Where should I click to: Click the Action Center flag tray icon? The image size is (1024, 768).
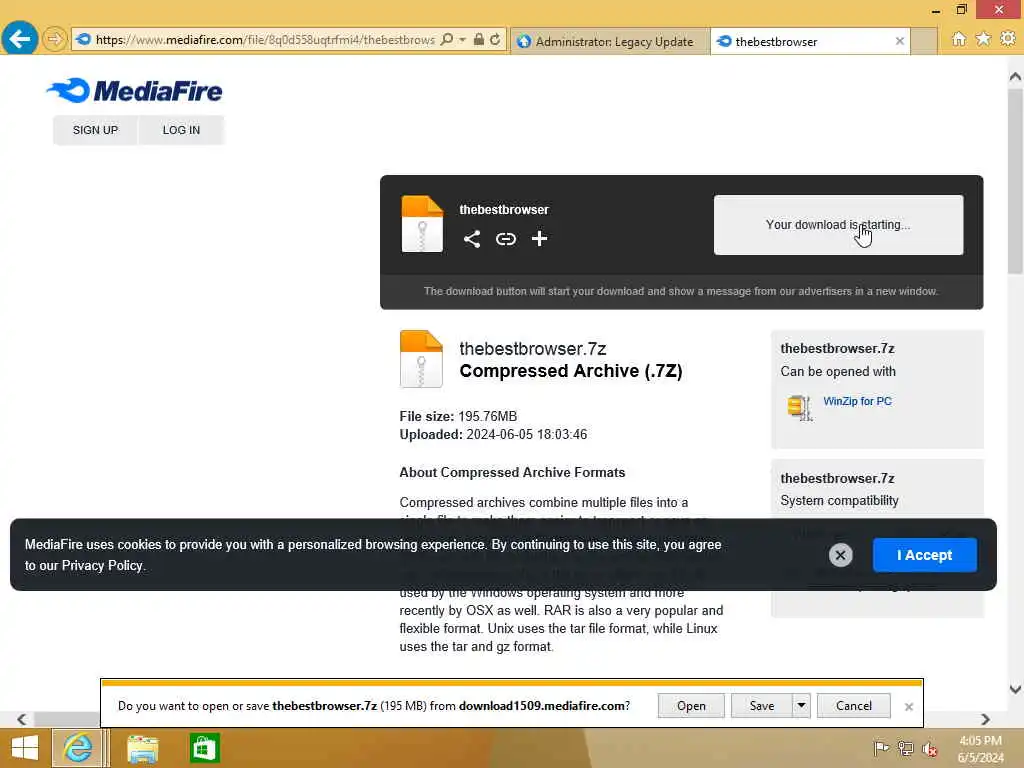881,748
